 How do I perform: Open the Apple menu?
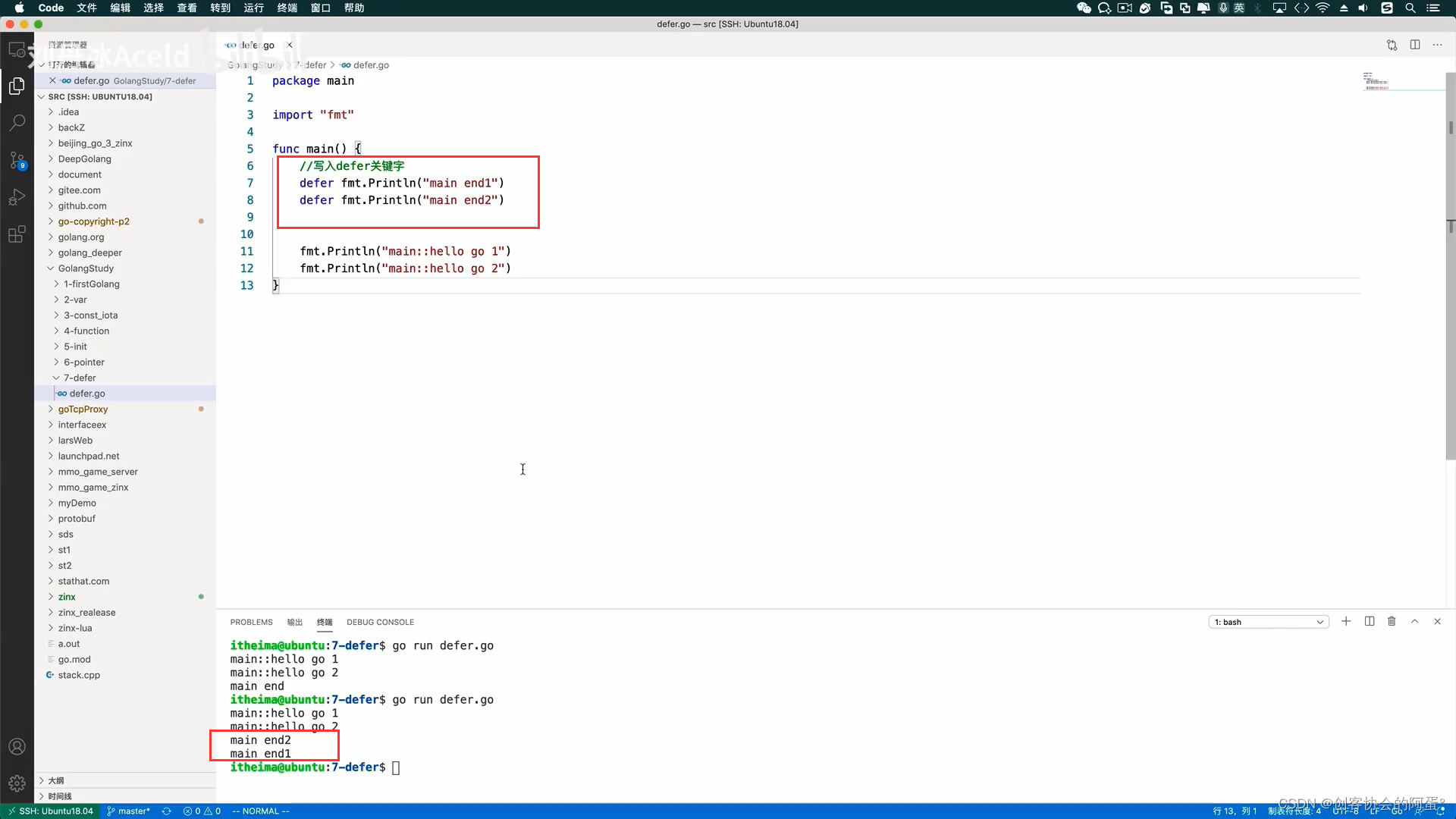coord(20,8)
